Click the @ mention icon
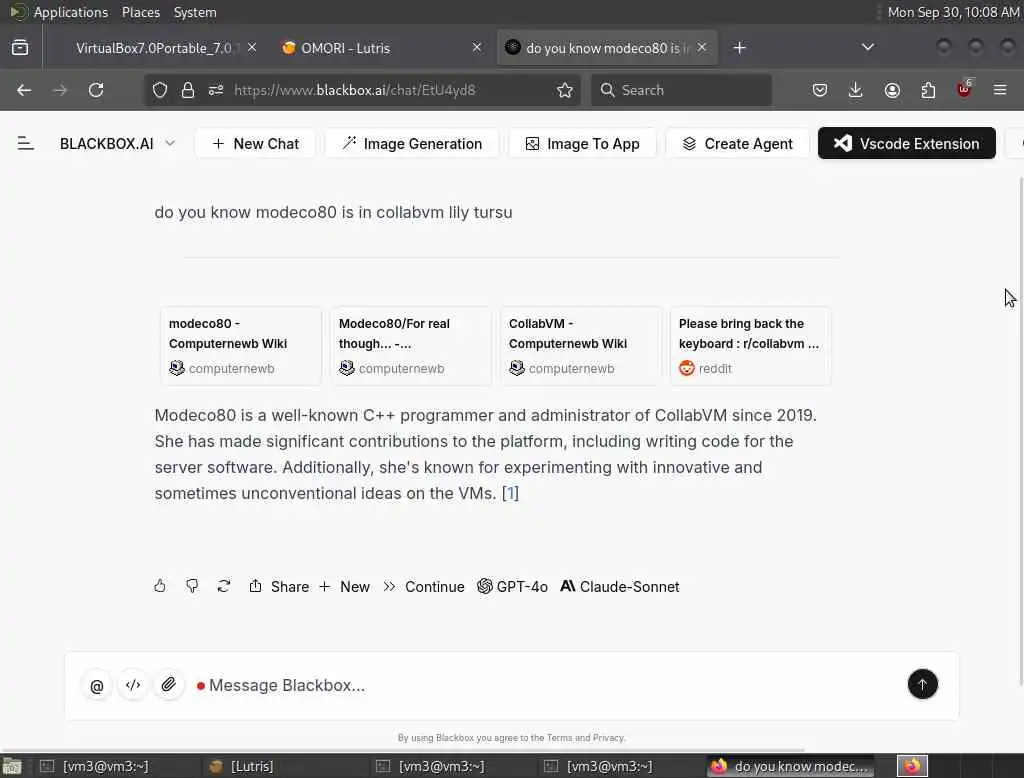 click(97, 686)
